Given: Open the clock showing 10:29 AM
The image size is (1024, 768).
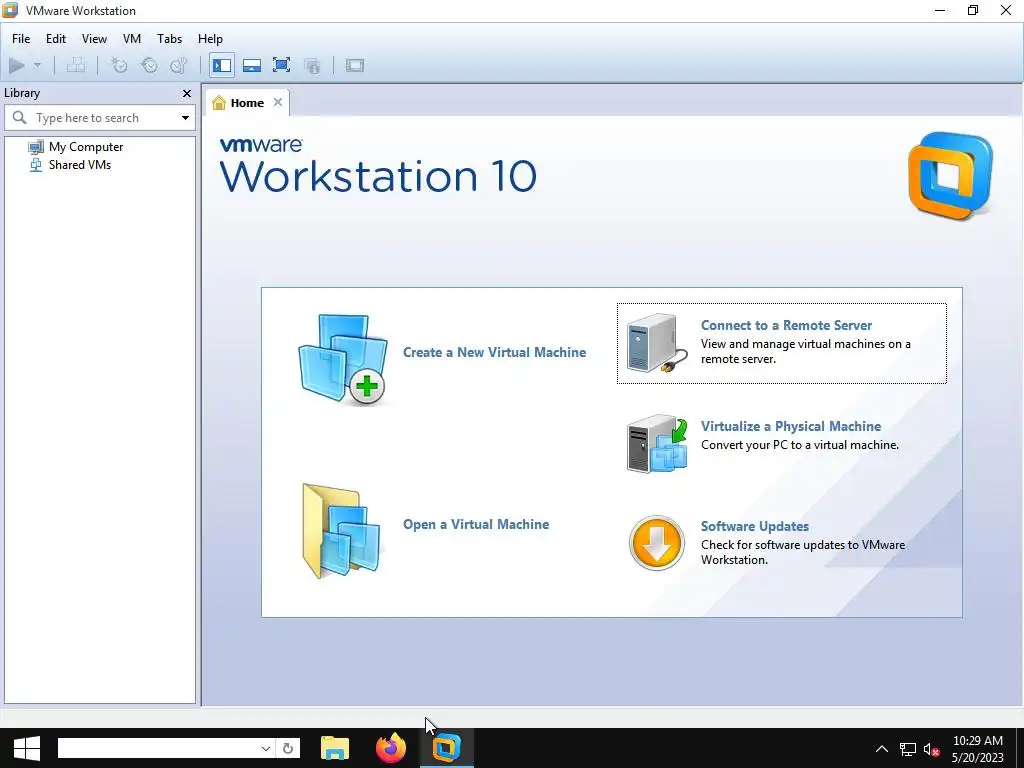Looking at the screenshot, I should 977,749.
